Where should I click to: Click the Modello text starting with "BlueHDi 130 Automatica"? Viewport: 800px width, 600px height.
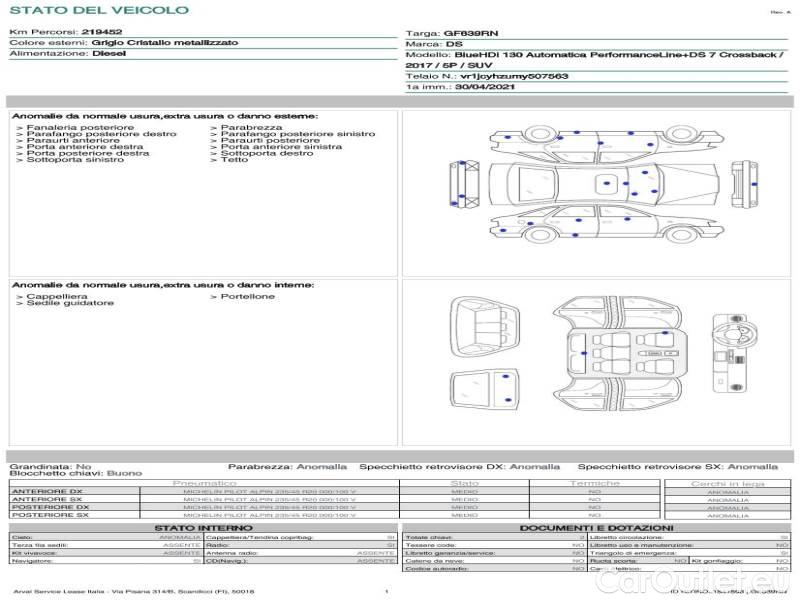(594, 60)
